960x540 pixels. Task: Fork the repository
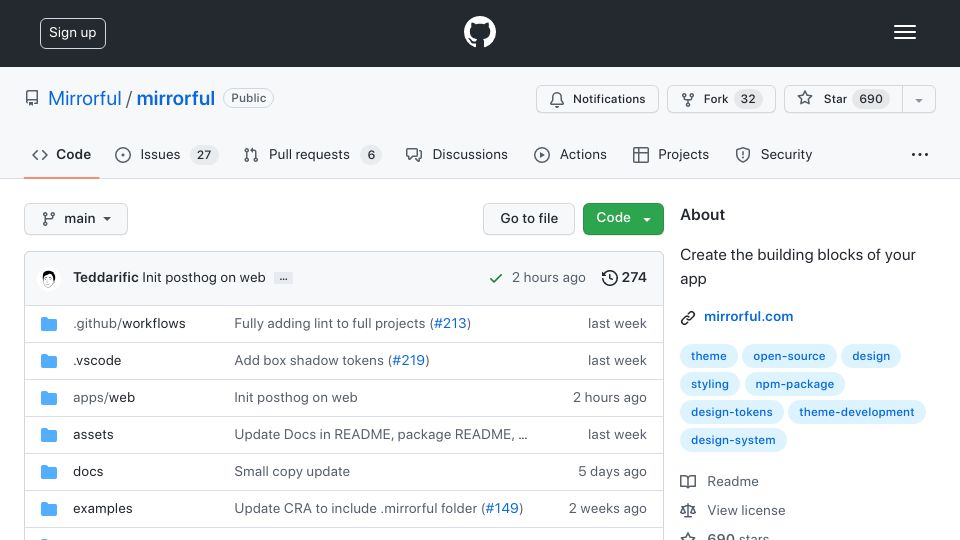coord(721,99)
